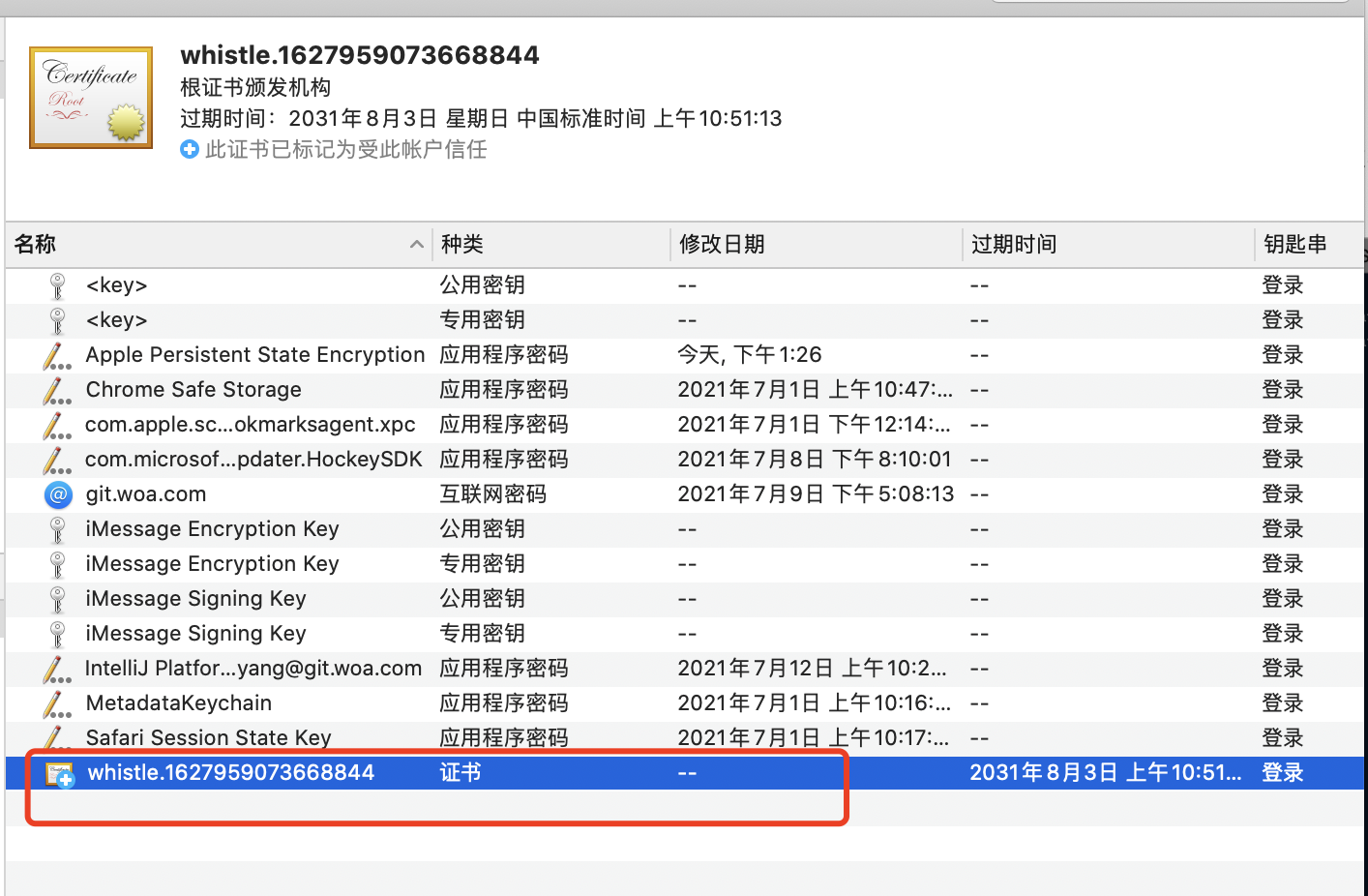Click the private <key> row key icon

click(58, 320)
